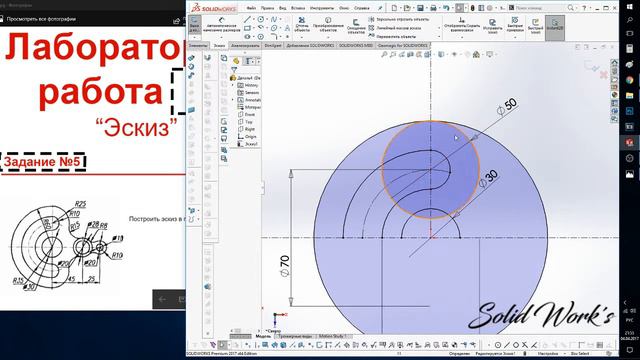
Task: Open Chrome from the Windows taskbar
Action: tap(629, 80)
